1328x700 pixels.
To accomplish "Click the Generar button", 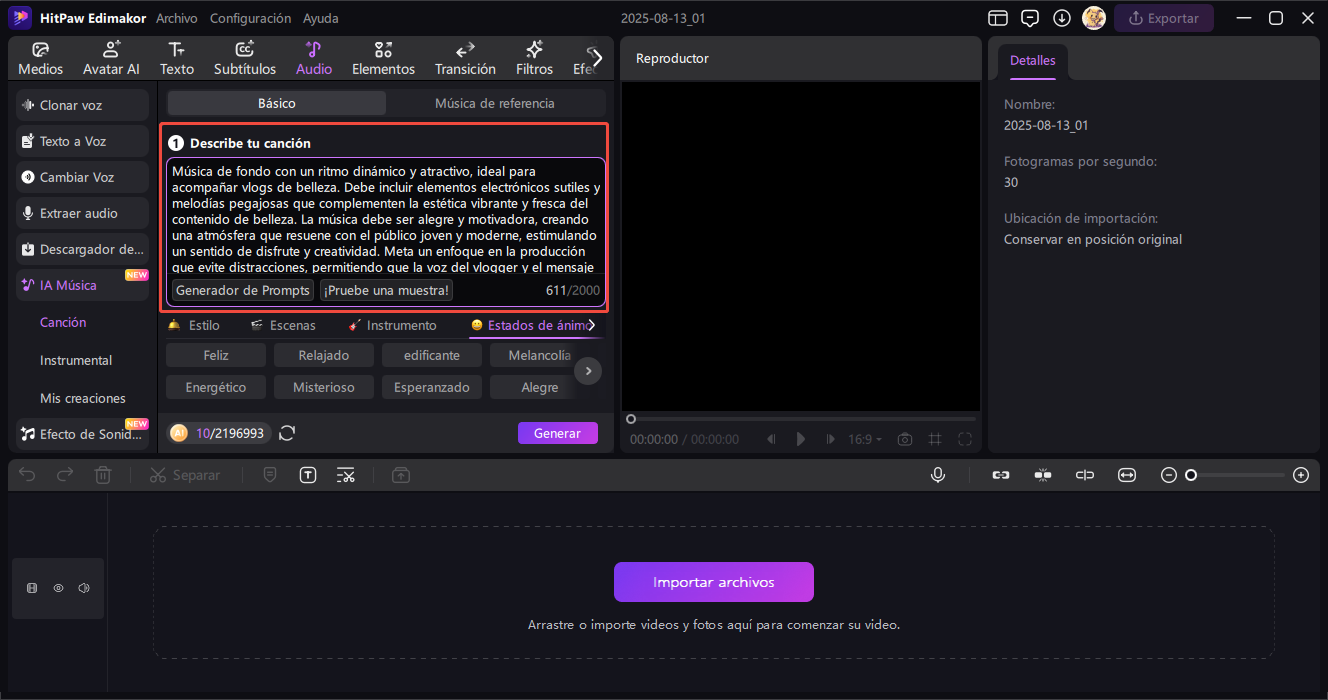I will pos(557,433).
